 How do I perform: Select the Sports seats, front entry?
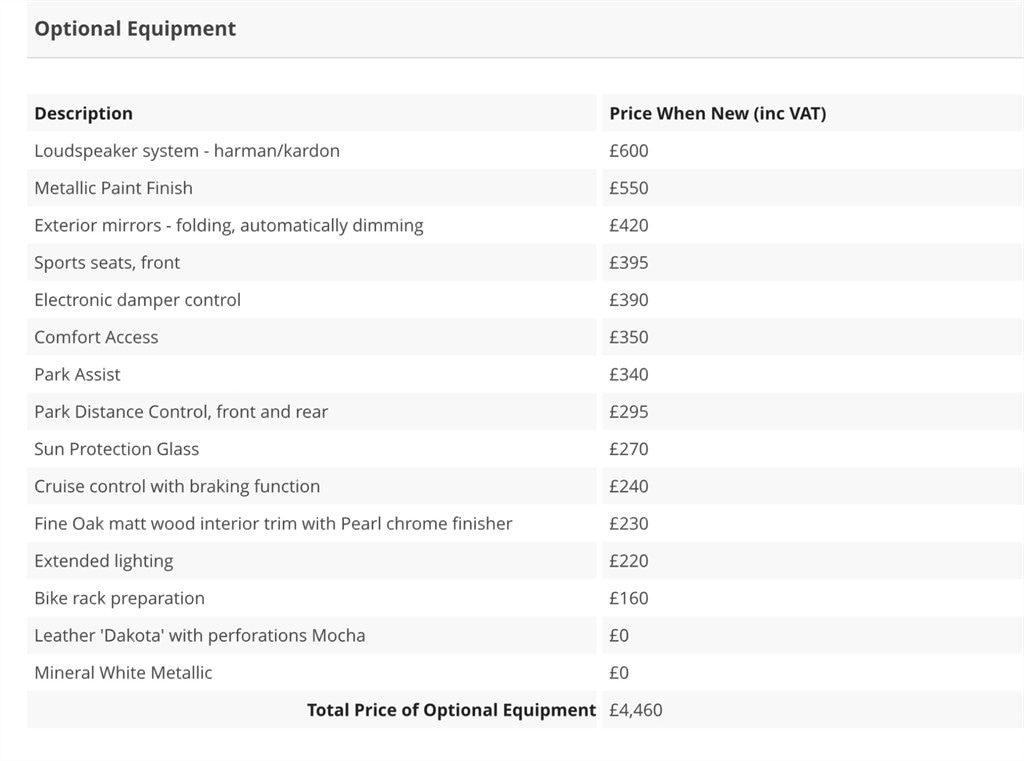[x=107, y=263]
